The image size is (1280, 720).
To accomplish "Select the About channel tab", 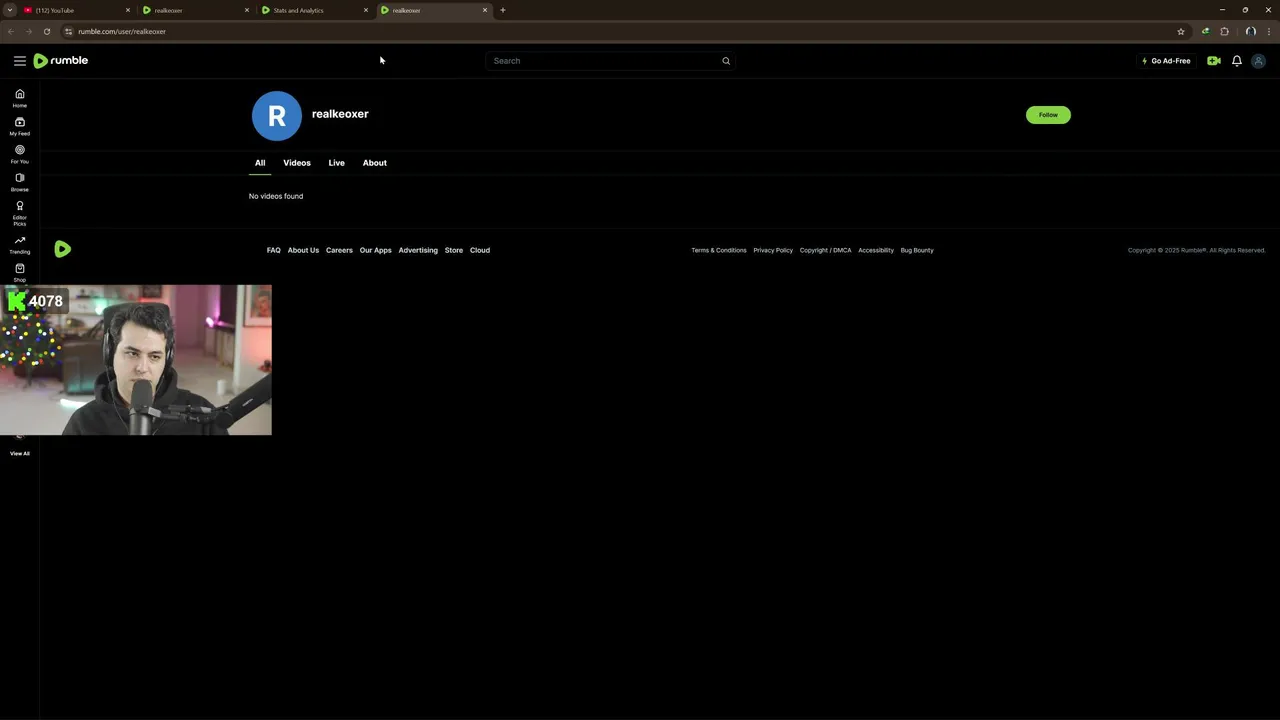I will click(375, 163).
